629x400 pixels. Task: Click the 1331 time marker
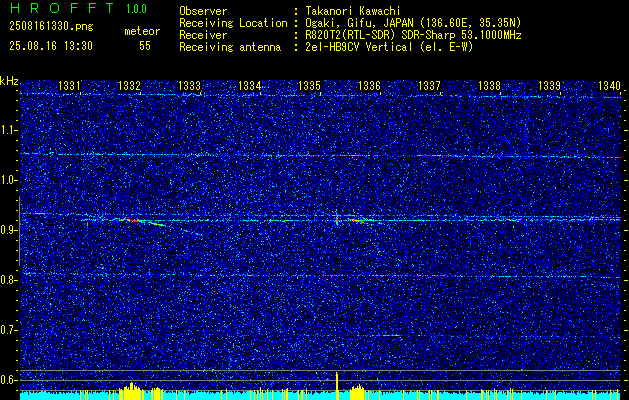tap(69, 85)
